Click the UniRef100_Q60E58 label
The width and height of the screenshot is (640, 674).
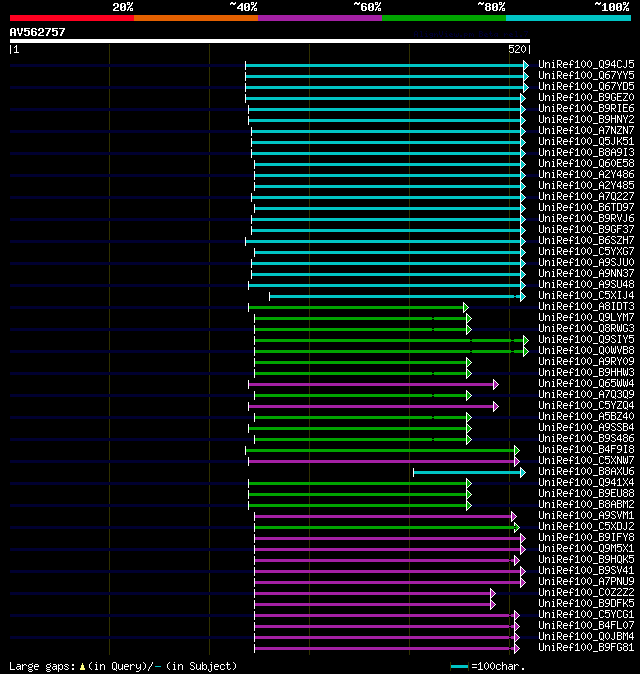point(586,163)
